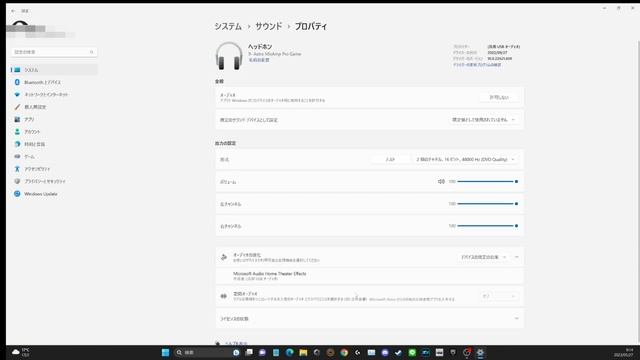Viewport: 640px width, 360px height.
Task: Select ゲーム in the sidebar
Action: tap(54, 157)
